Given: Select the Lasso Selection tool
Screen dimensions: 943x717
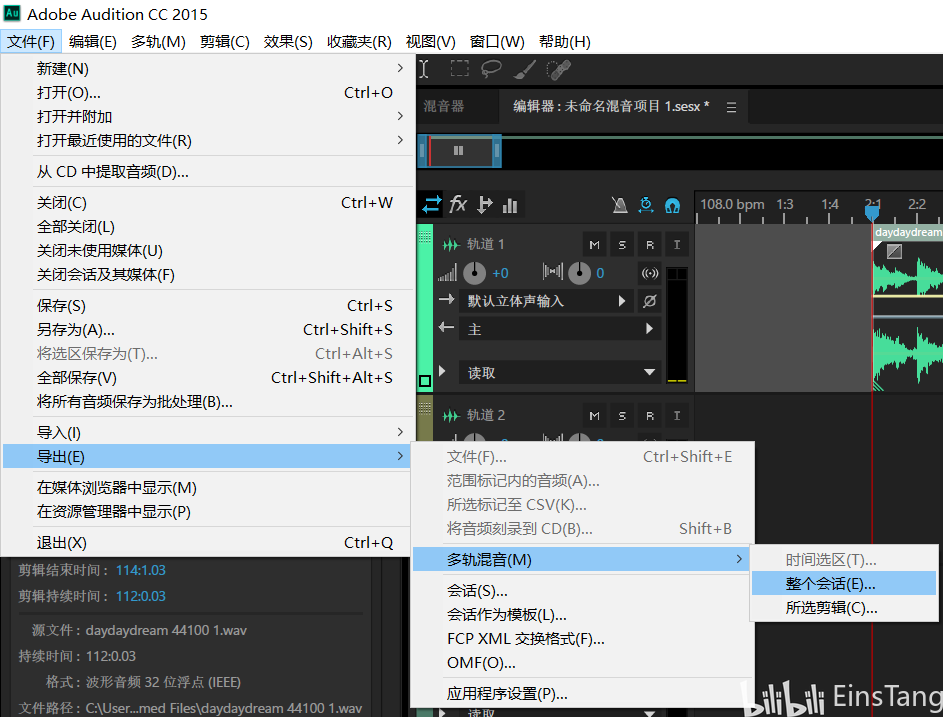Looking at the screenshot, I should coord(491,69).
